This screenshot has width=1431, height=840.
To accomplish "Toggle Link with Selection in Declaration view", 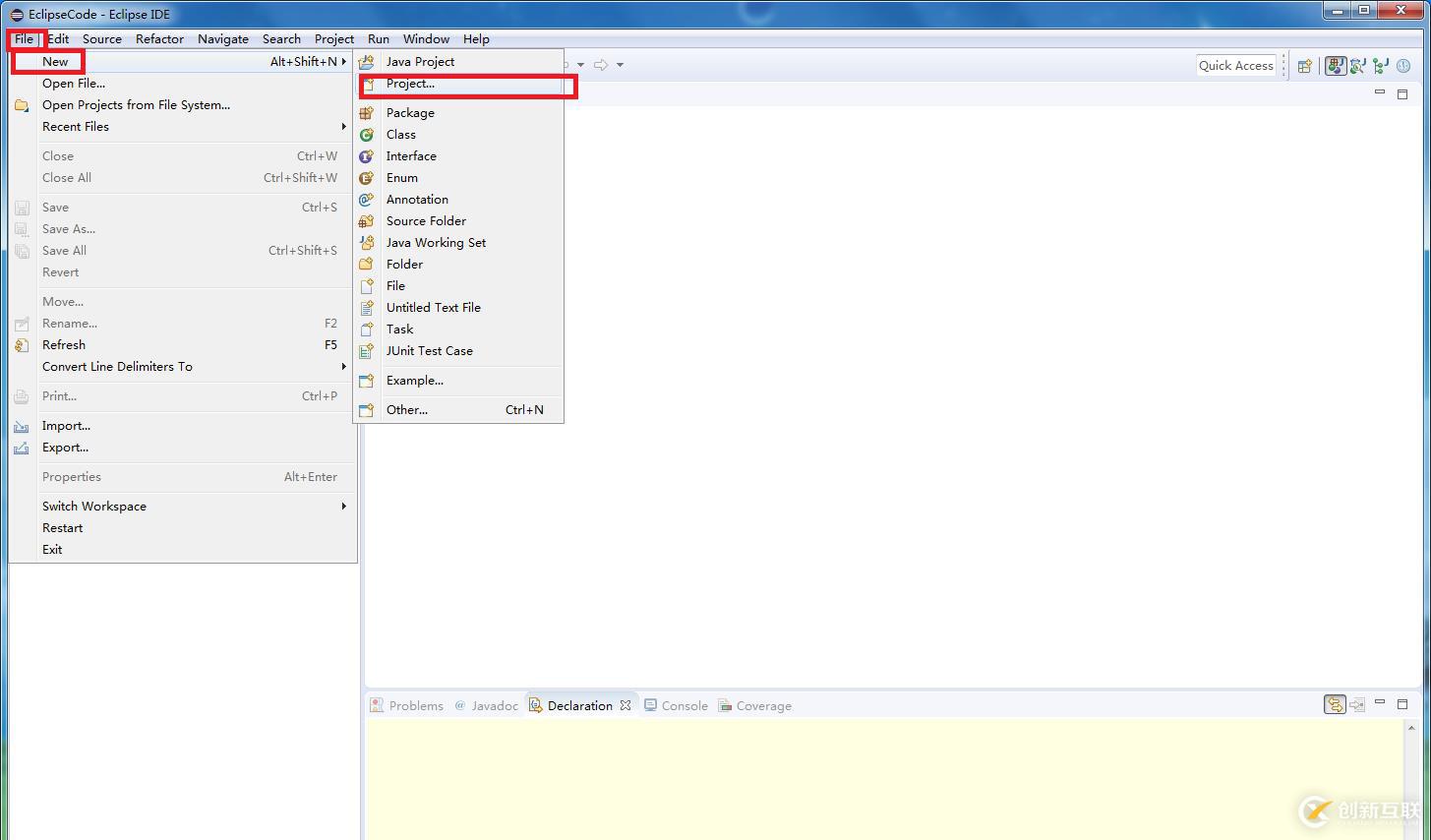I will [x=1335, y=704].
